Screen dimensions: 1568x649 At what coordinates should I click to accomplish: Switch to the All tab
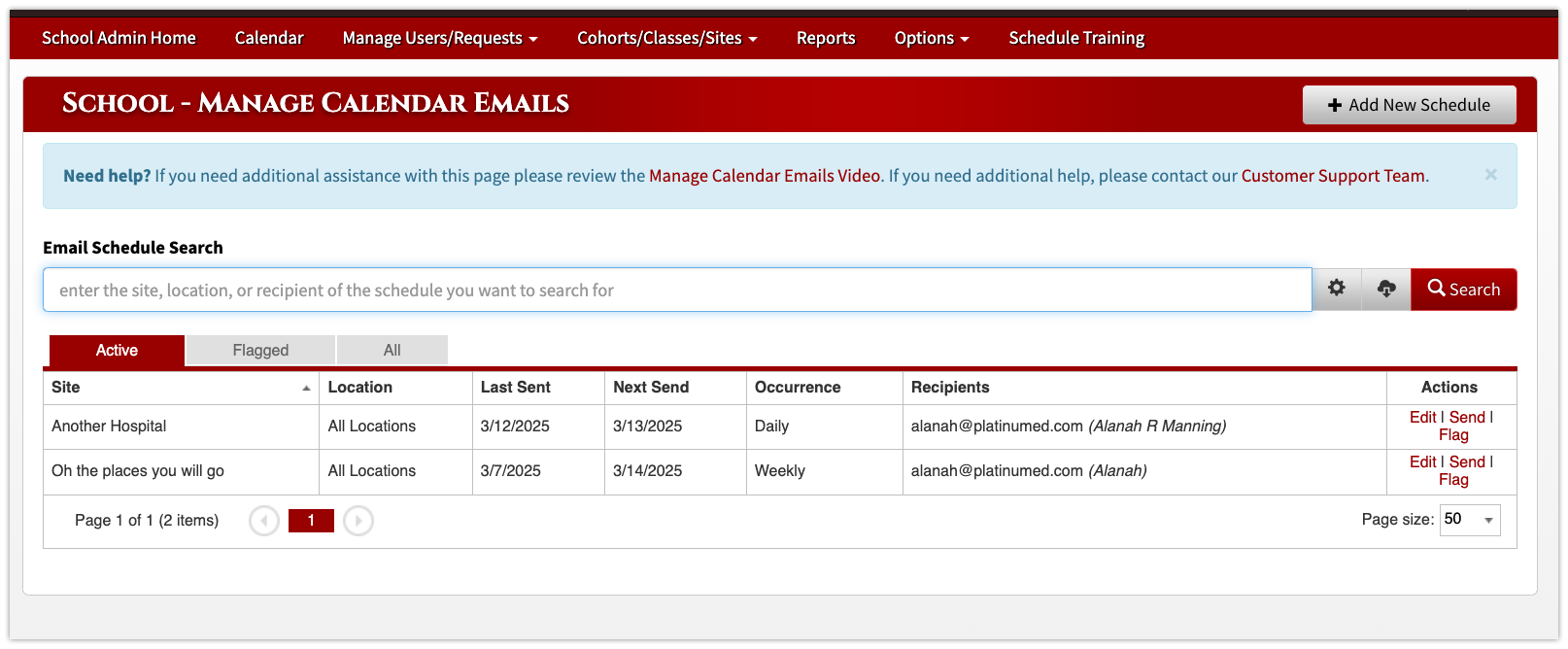[392, 350]
